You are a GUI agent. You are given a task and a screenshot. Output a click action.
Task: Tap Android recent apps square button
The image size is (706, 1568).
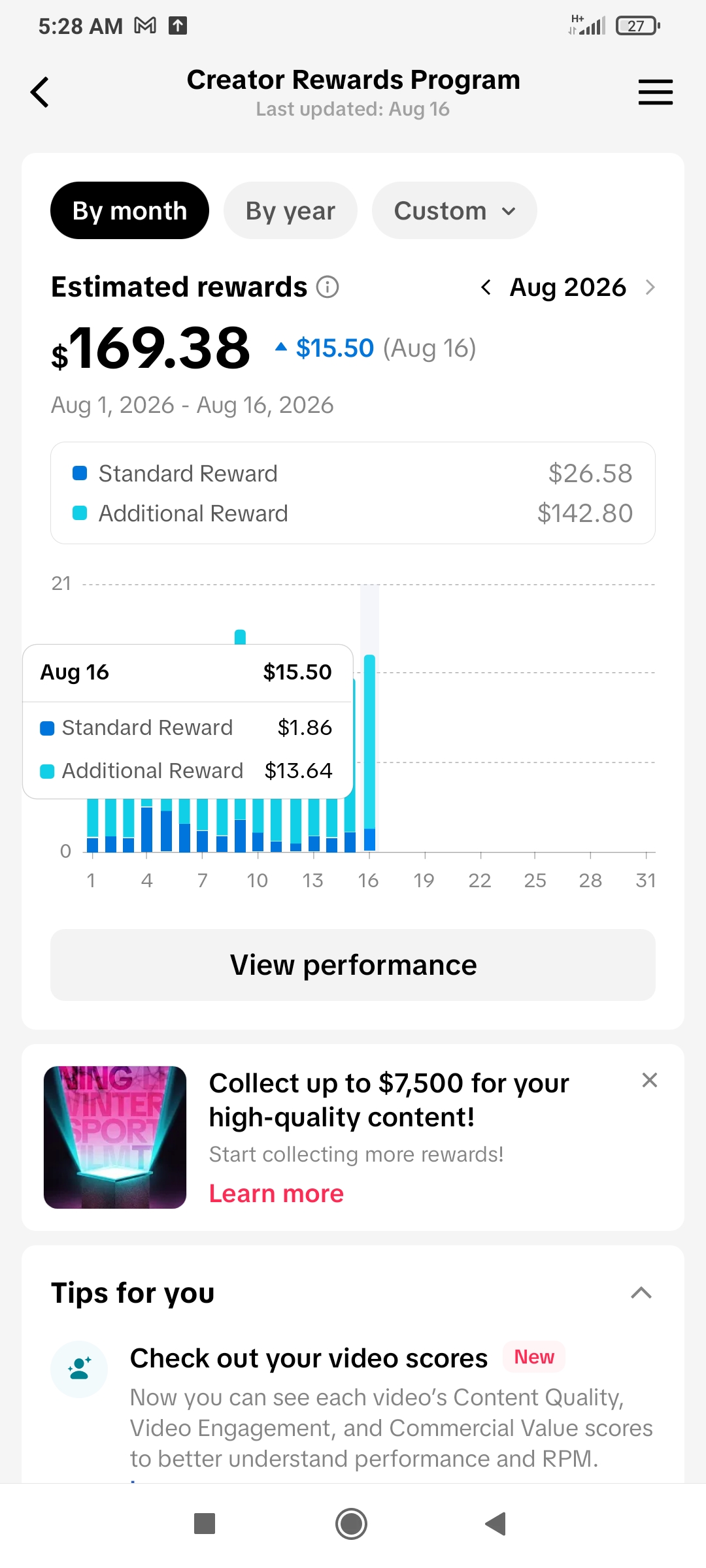pyautogui.click(x=205, y=1524)
